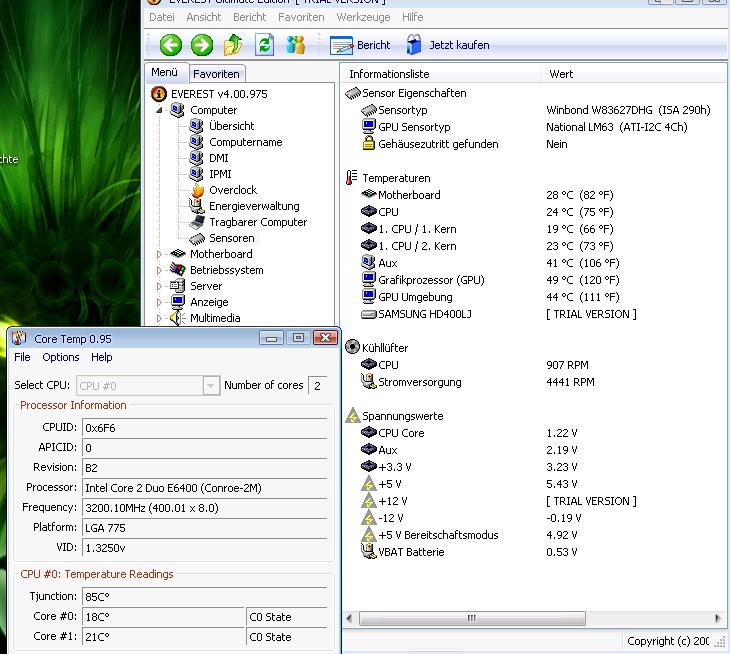Open the File menu in Core Temp
Viewport: 730px width, 654px height.
[x=22, y=357]
